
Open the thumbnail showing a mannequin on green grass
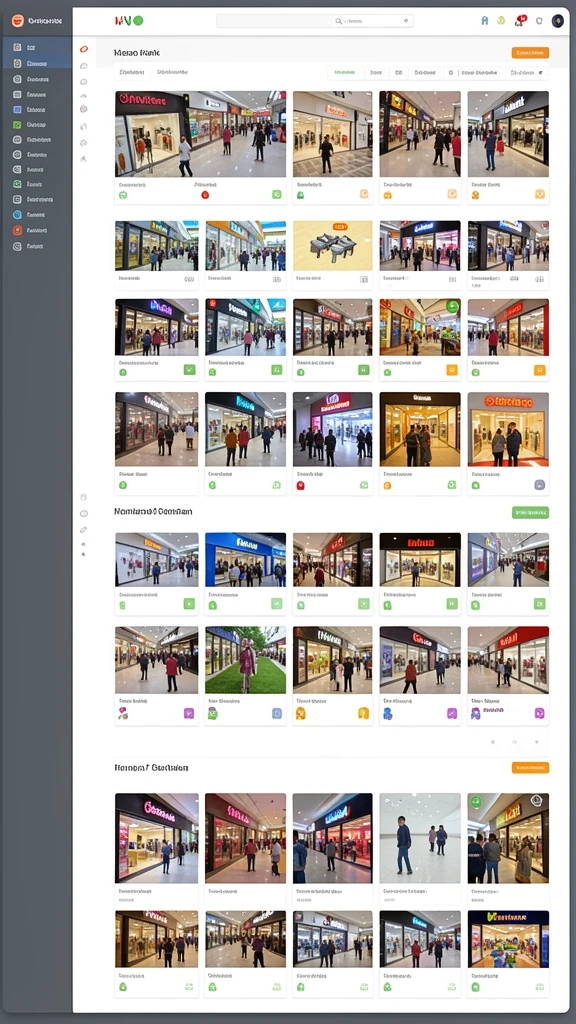click(246, 660)
